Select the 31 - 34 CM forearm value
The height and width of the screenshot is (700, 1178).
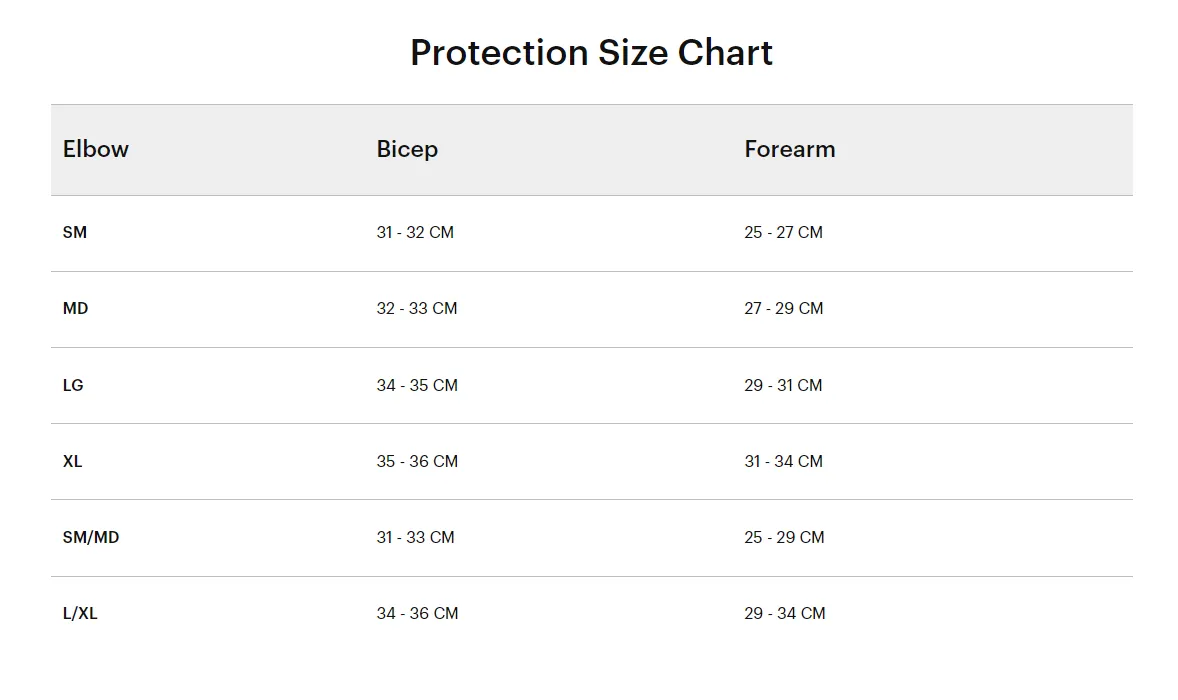[784, 461]
